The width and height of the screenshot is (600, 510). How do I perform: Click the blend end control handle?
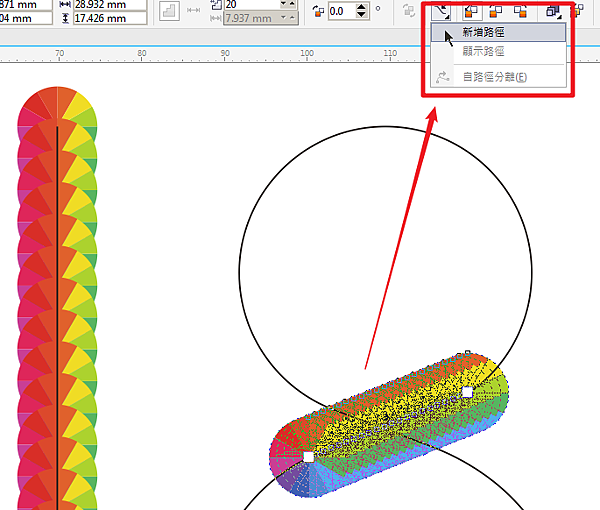click(x=467, y=392)
